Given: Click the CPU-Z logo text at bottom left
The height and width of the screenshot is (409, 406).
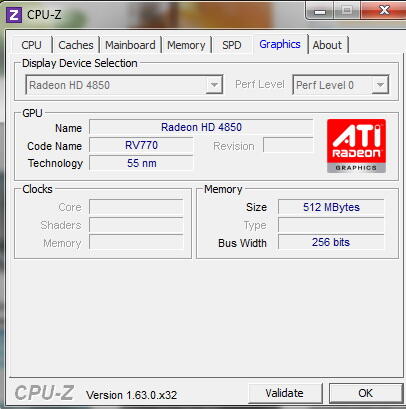Looking at the screenshot, I should [x=44, y=393].
